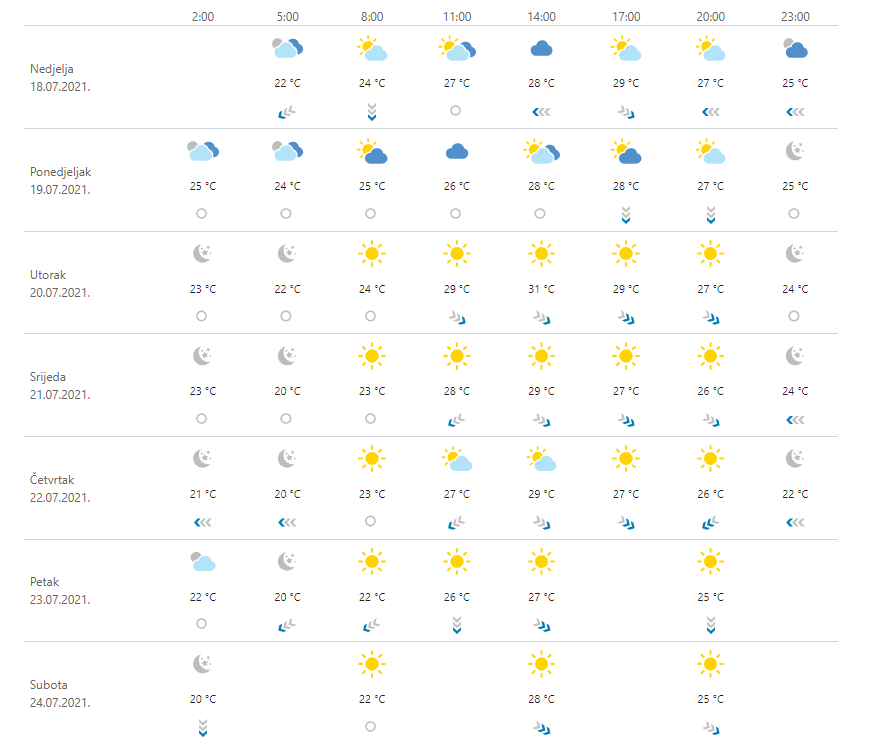Select the Srijeda 21.07.2021. row label
873x741 pixels.
click(x=61, y=385)
